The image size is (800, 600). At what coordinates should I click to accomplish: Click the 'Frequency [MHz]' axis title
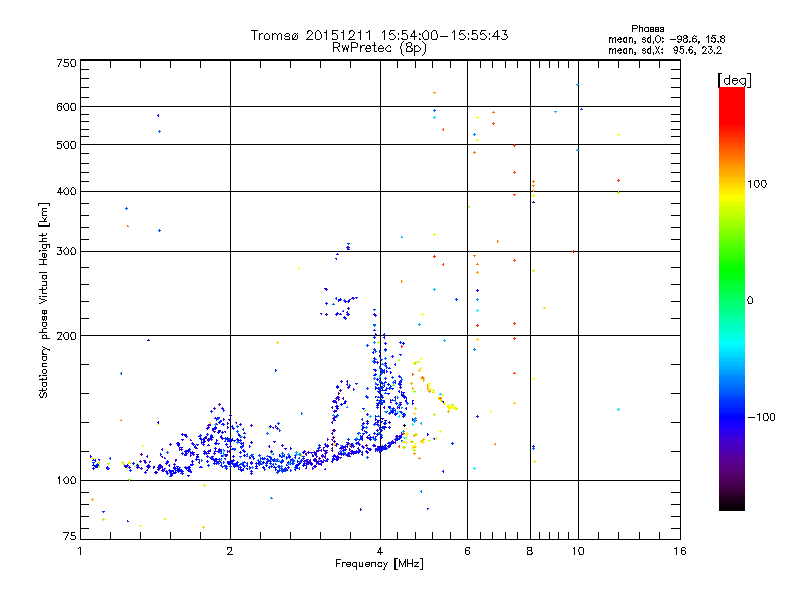[x=379, y=564]
